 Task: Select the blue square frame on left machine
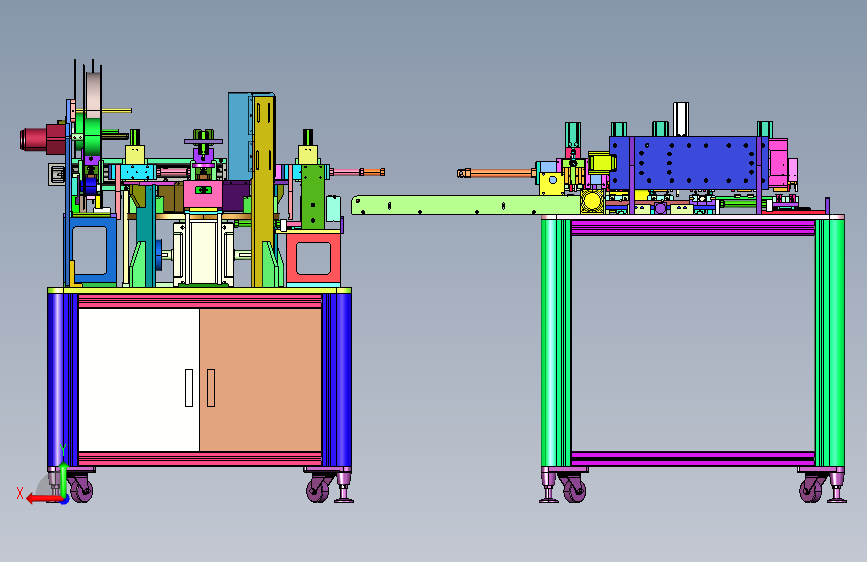point(92,250)
